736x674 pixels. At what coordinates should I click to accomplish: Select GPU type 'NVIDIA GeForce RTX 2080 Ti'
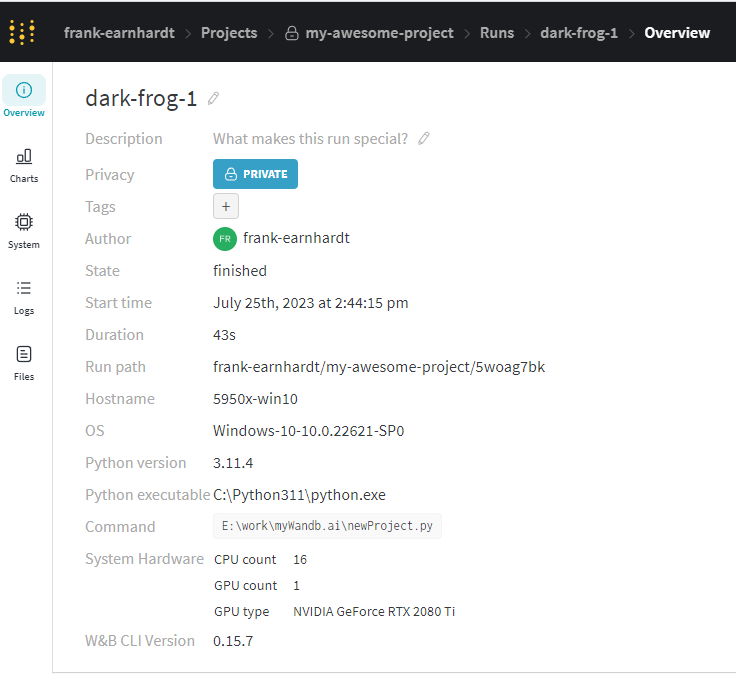tap(374, 612)
